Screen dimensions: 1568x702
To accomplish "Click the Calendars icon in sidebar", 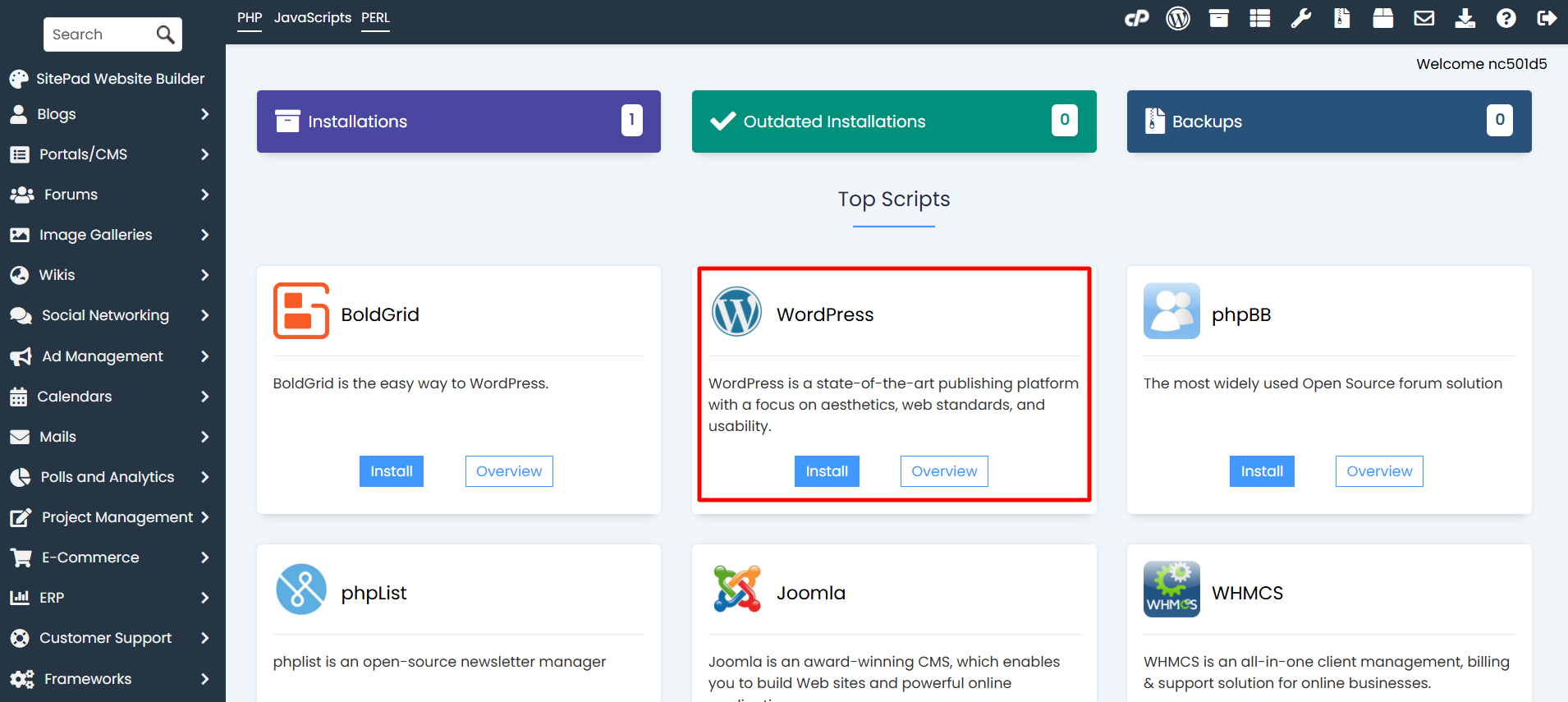I will point(19,397).
